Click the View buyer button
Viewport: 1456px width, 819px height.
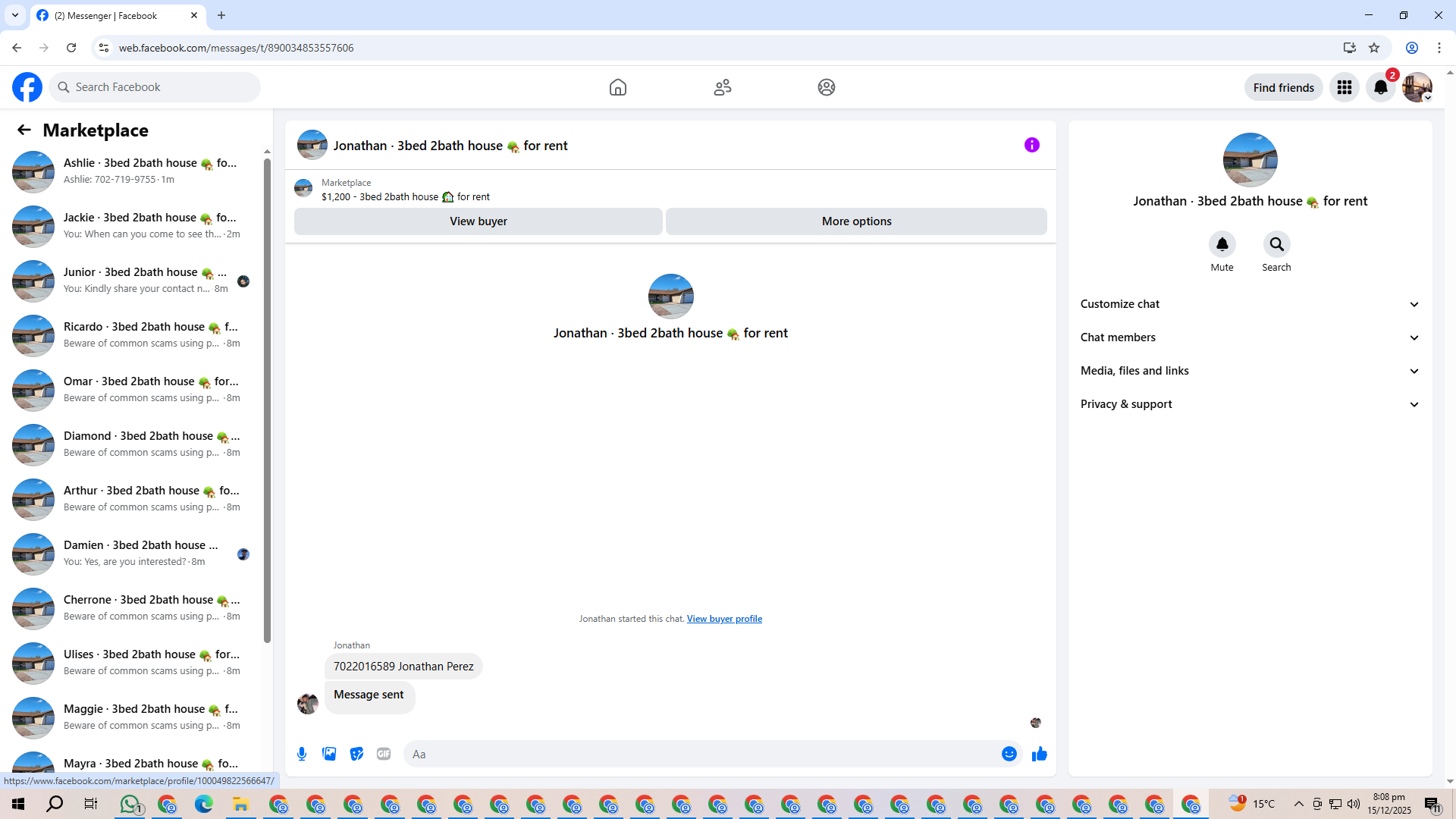pos(478,221)
